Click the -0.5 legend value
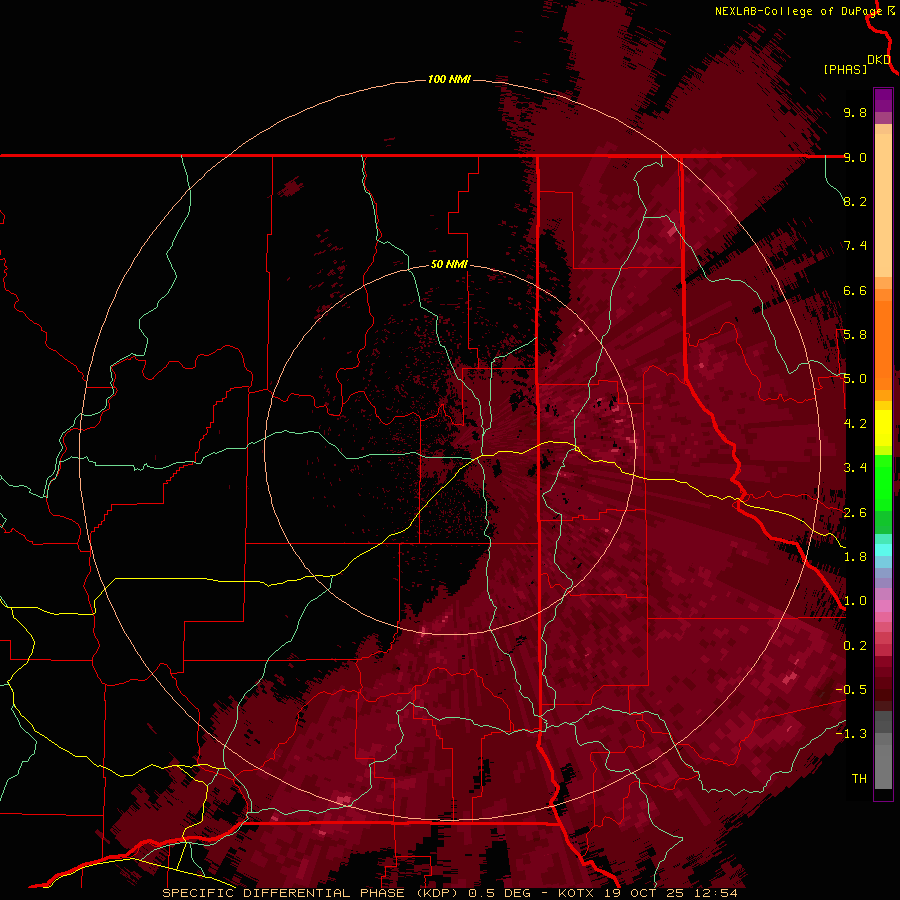The image size is (900, 900). point(851,690)
